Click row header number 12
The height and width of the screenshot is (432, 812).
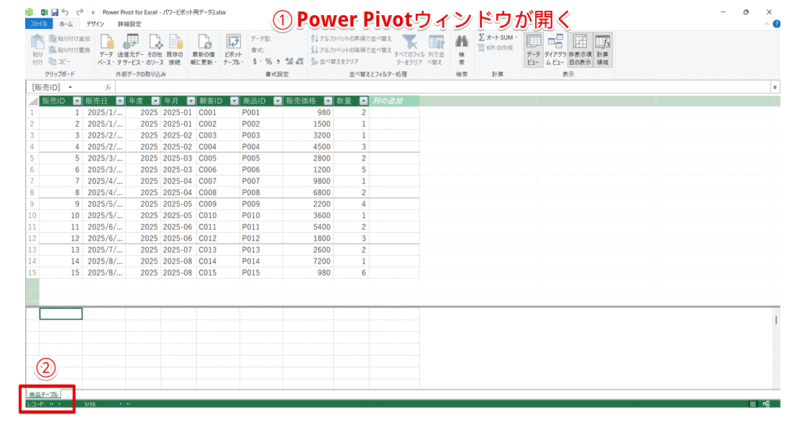(x=33, y=238)
